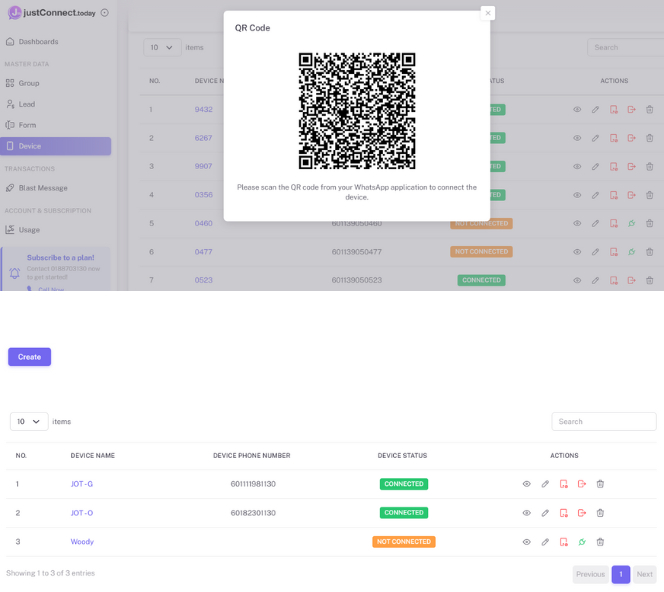
Task: Open device 9432 link
Action: coord(204,109)
